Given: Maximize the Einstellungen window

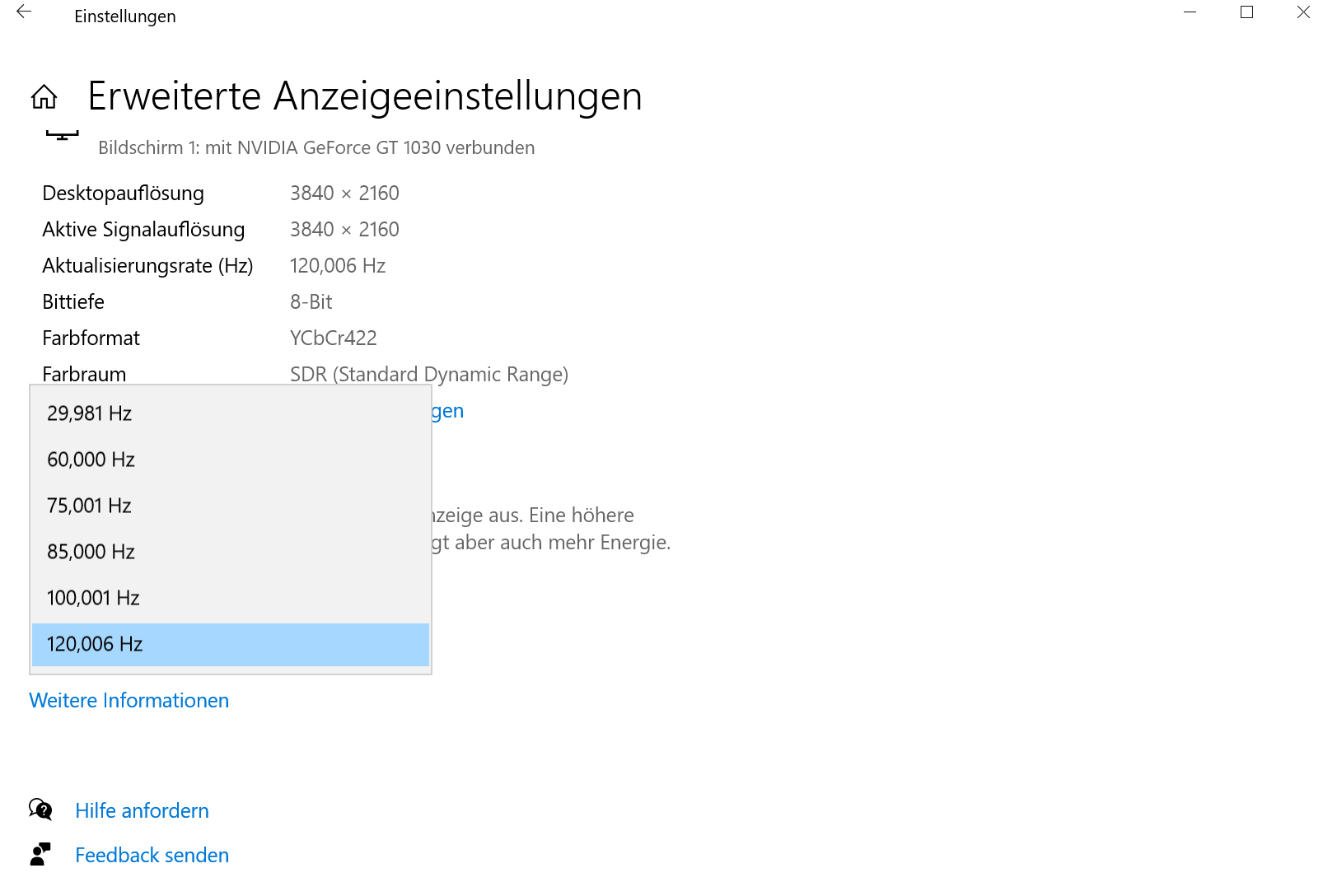Looking at the screenshot, I should pyautogui.click(x=1246, y=12).
